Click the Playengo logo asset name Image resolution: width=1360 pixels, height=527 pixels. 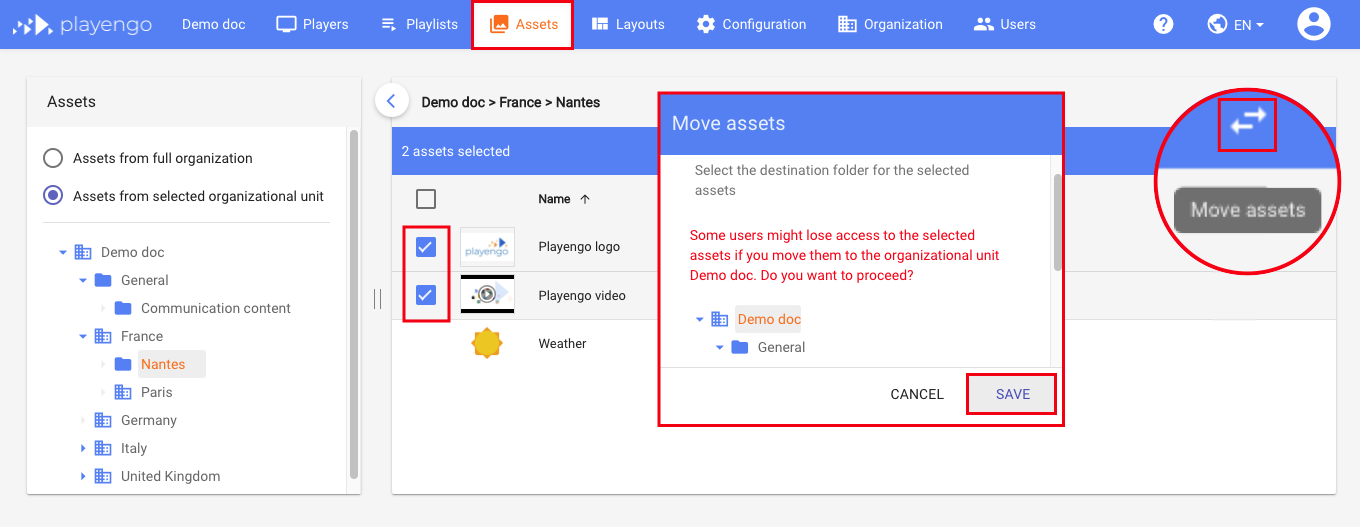[x=579, y=247]
